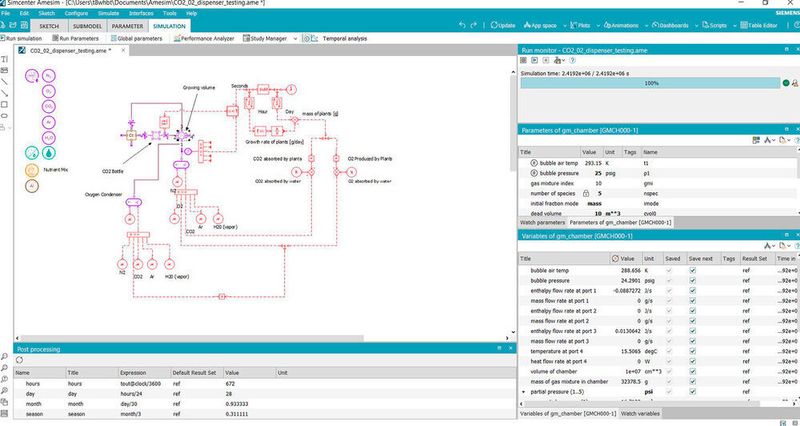The height and width of the screenshot is (426, 800).
Task: Select the rectangle drawing tool in left sidebar
Action: coord(5,104)
